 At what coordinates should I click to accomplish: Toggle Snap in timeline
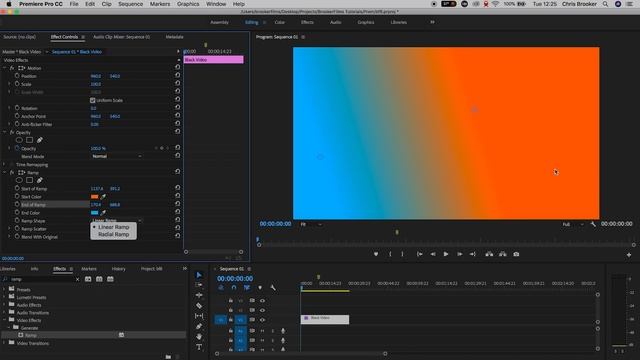234,288
